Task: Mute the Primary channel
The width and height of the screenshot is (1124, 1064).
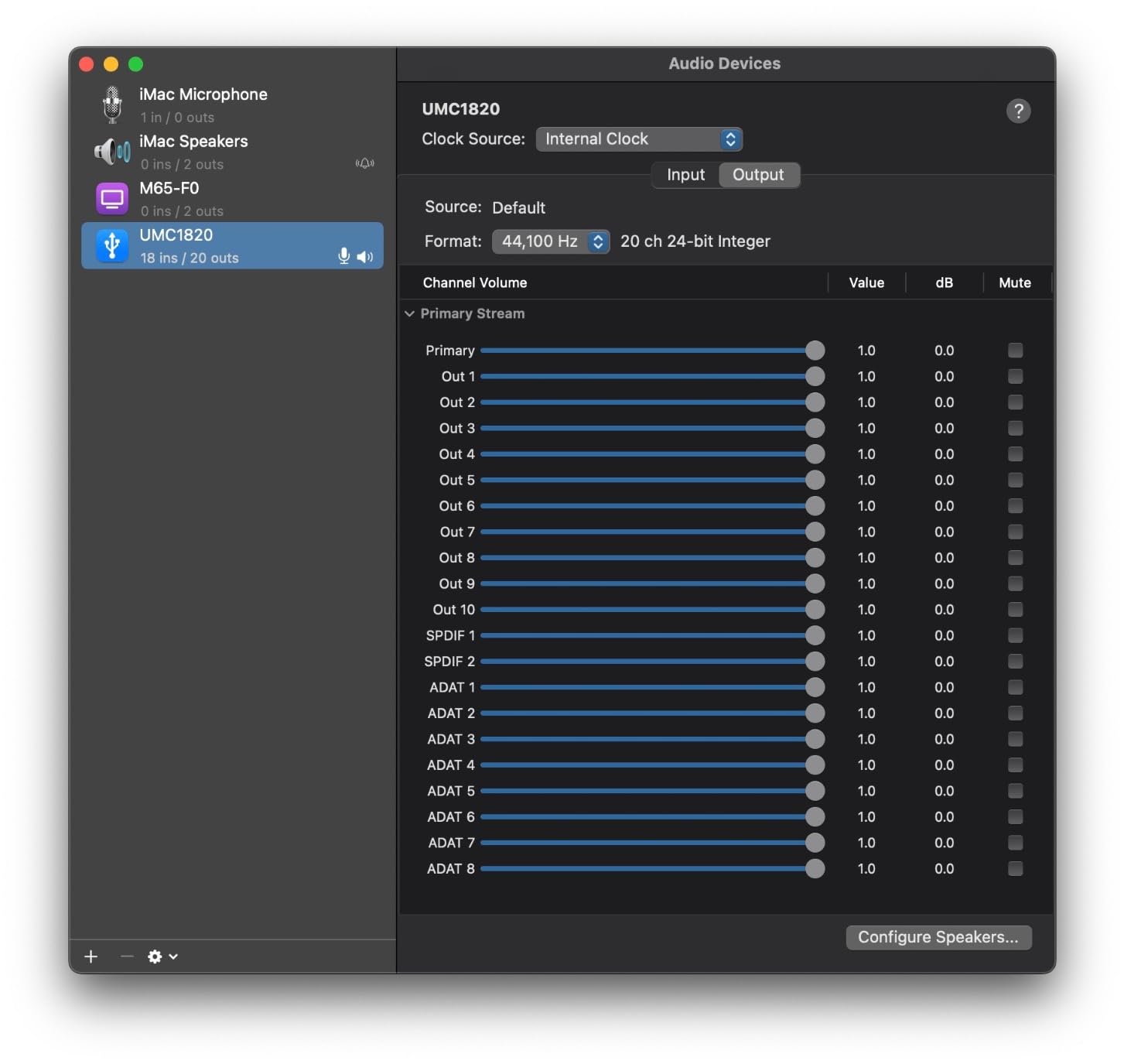Action: (1015, 351)
